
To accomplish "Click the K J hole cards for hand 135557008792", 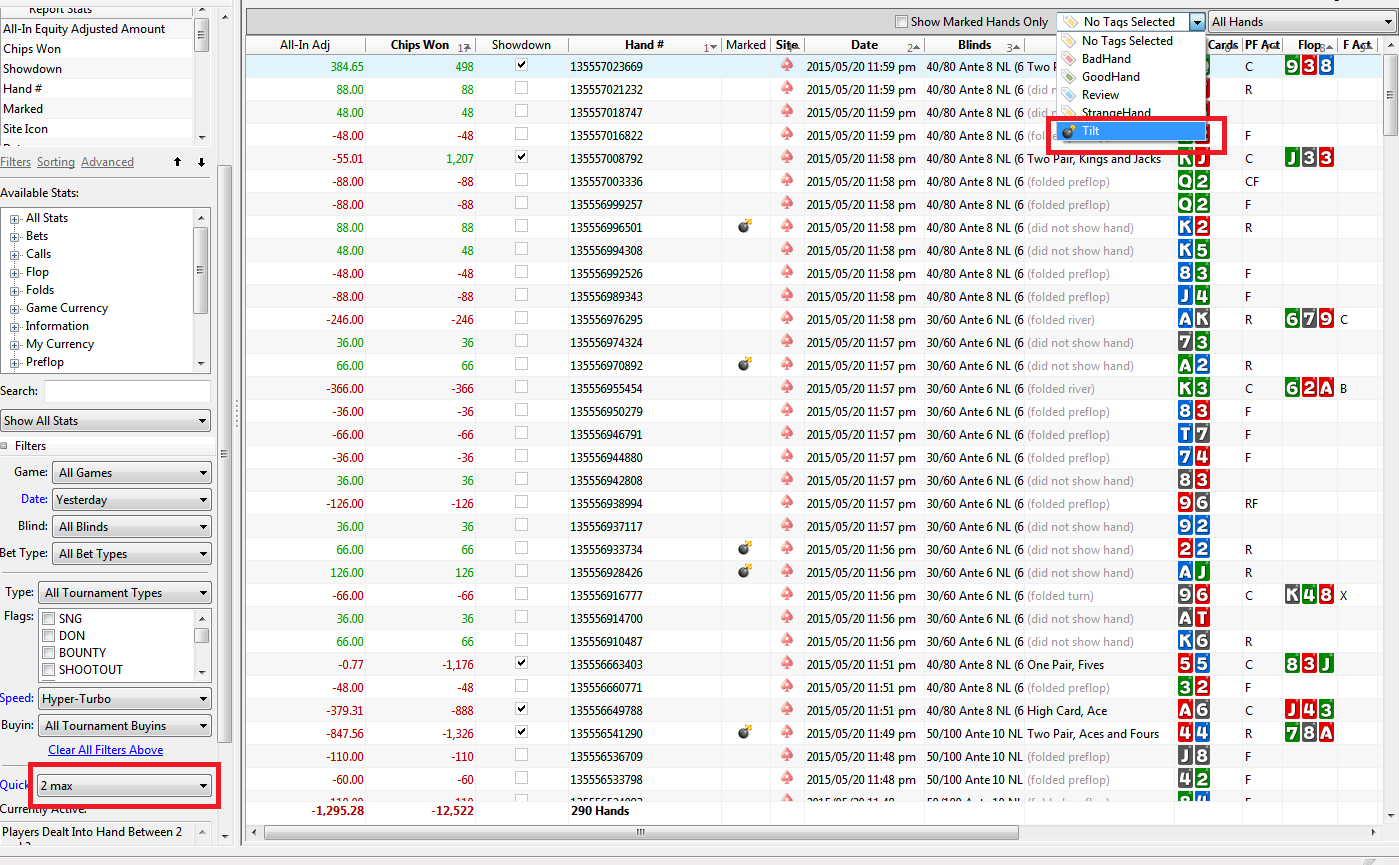I will click(1193, 158).
